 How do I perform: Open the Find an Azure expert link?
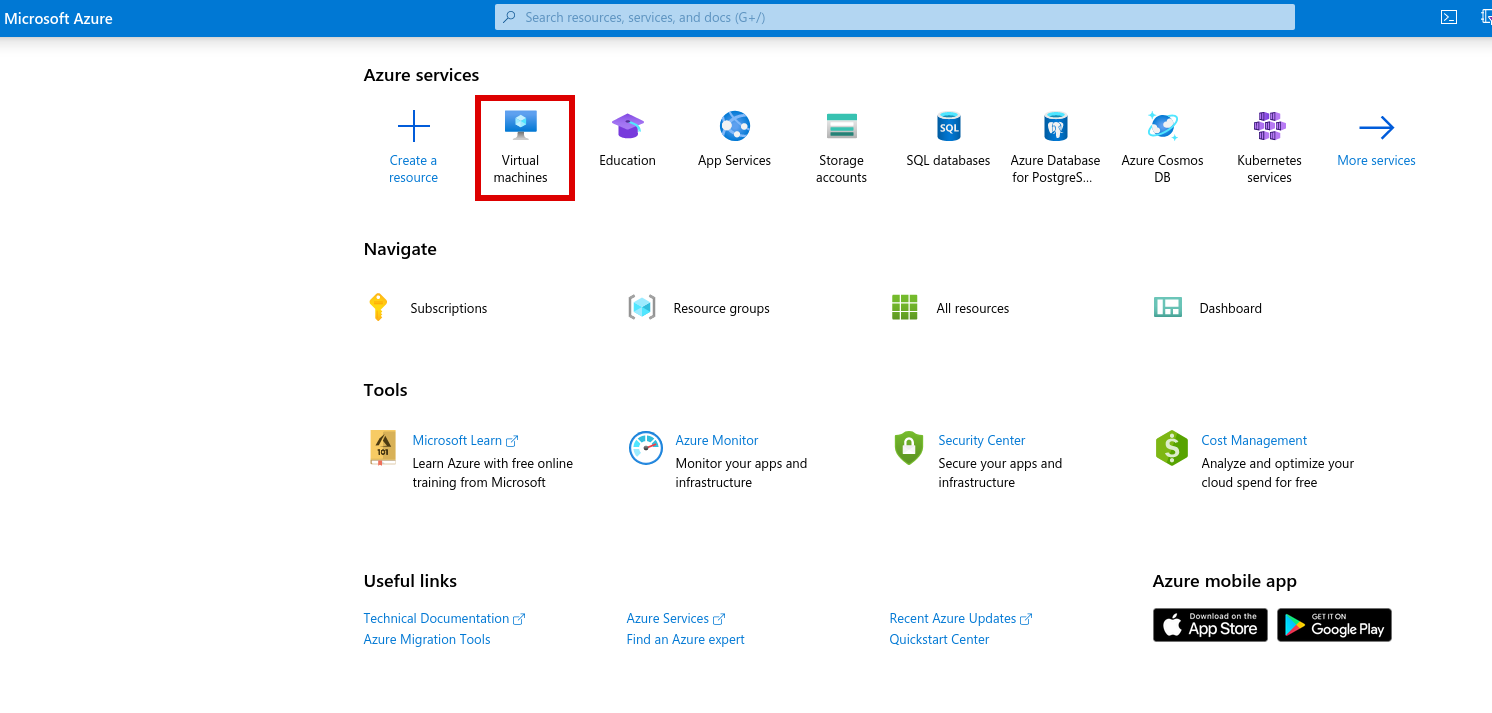click(685, 639)
